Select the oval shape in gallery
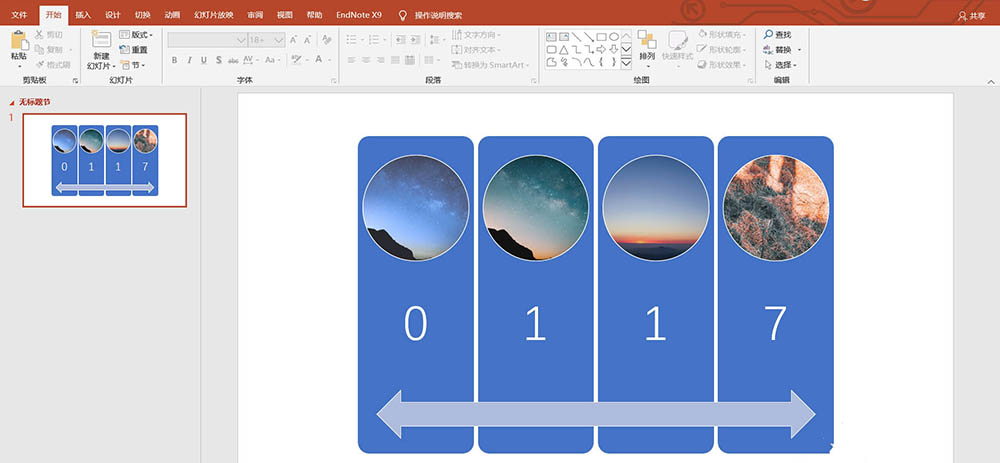The image size is (1000, 463). point(614,37)
